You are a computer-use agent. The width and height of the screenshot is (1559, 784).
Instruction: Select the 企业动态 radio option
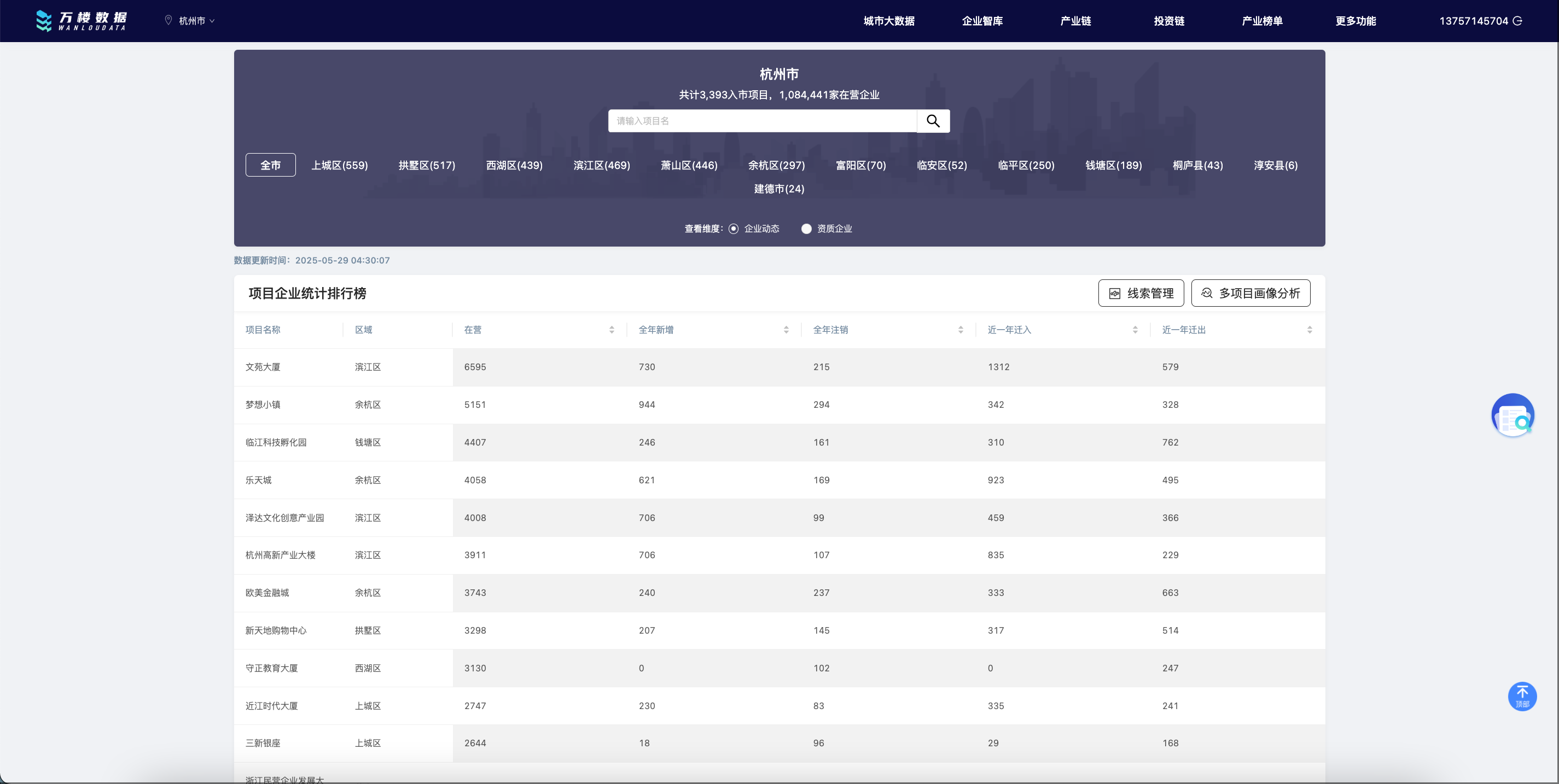[x=734, y=229]
